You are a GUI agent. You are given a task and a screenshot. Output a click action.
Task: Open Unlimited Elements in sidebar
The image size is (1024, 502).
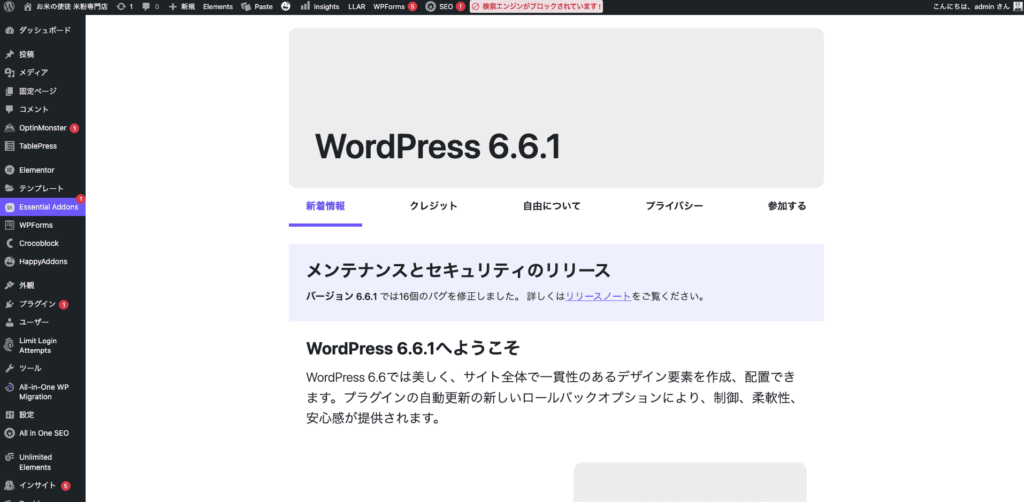tap(42, 462)
